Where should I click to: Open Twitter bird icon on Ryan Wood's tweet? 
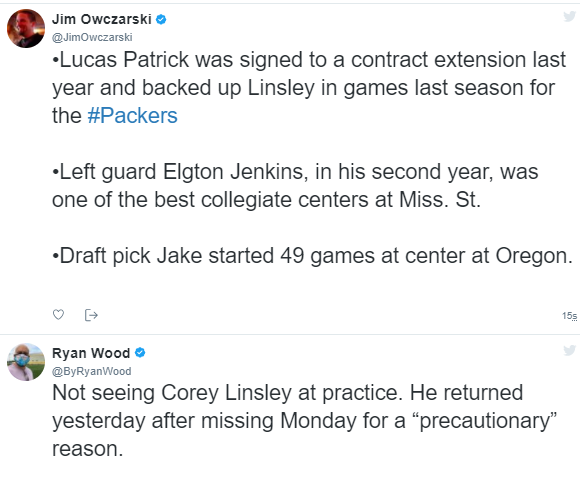(x=570, y=350)
